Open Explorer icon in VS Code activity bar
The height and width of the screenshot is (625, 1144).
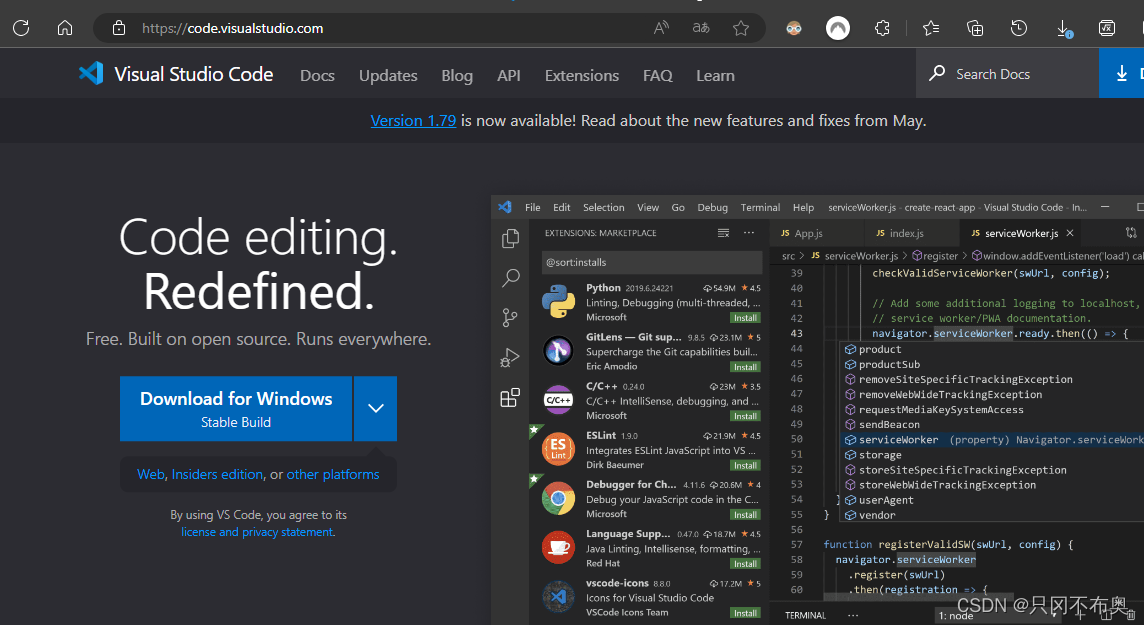click(x=511, y=238)
